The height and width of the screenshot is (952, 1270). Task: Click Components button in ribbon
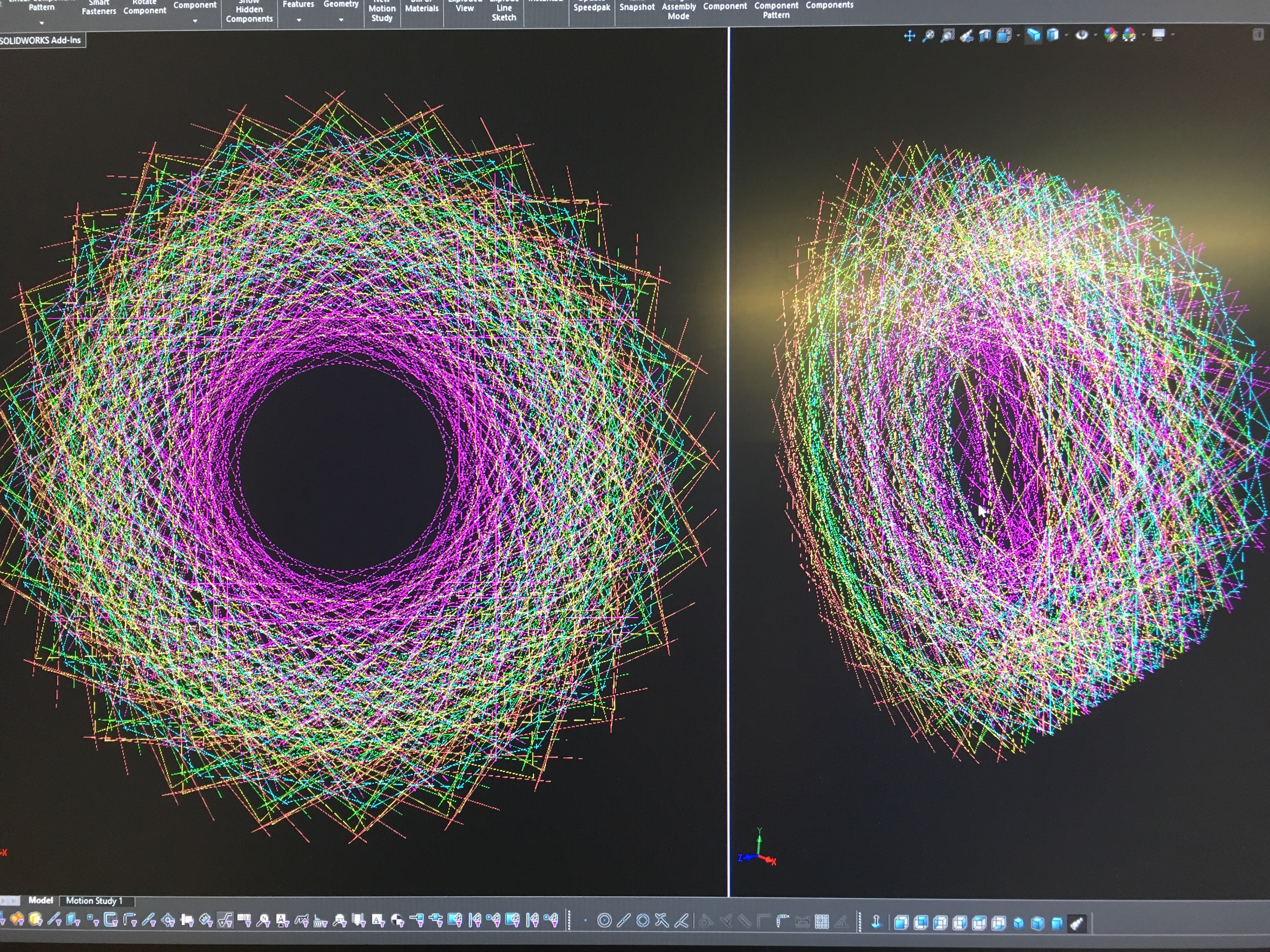[x=829, y=5]
